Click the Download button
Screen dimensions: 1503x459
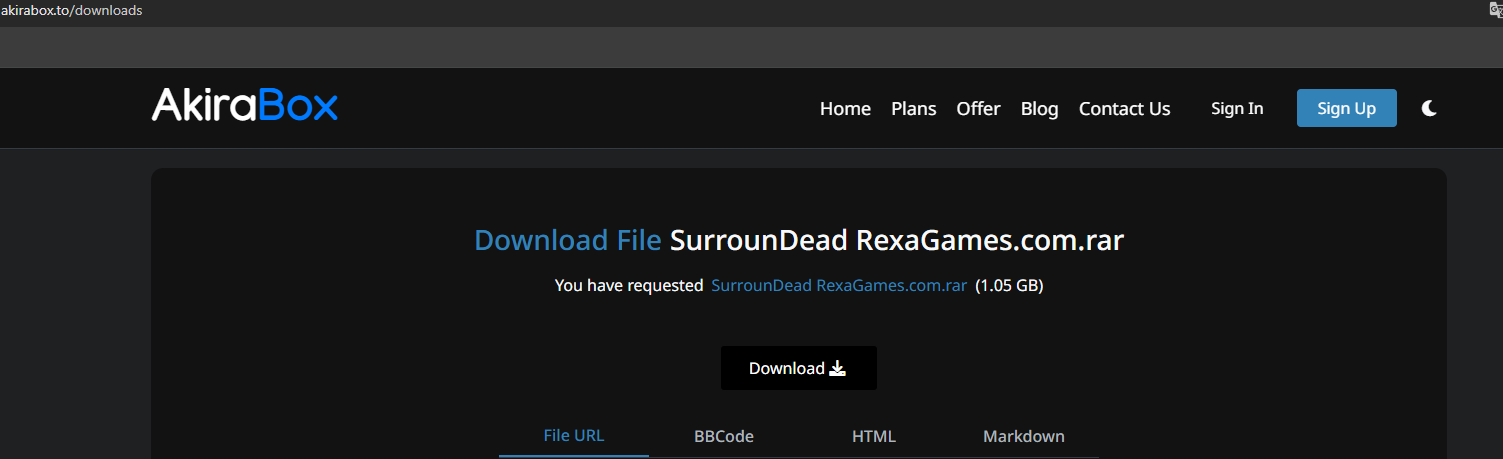click(798, 368)
